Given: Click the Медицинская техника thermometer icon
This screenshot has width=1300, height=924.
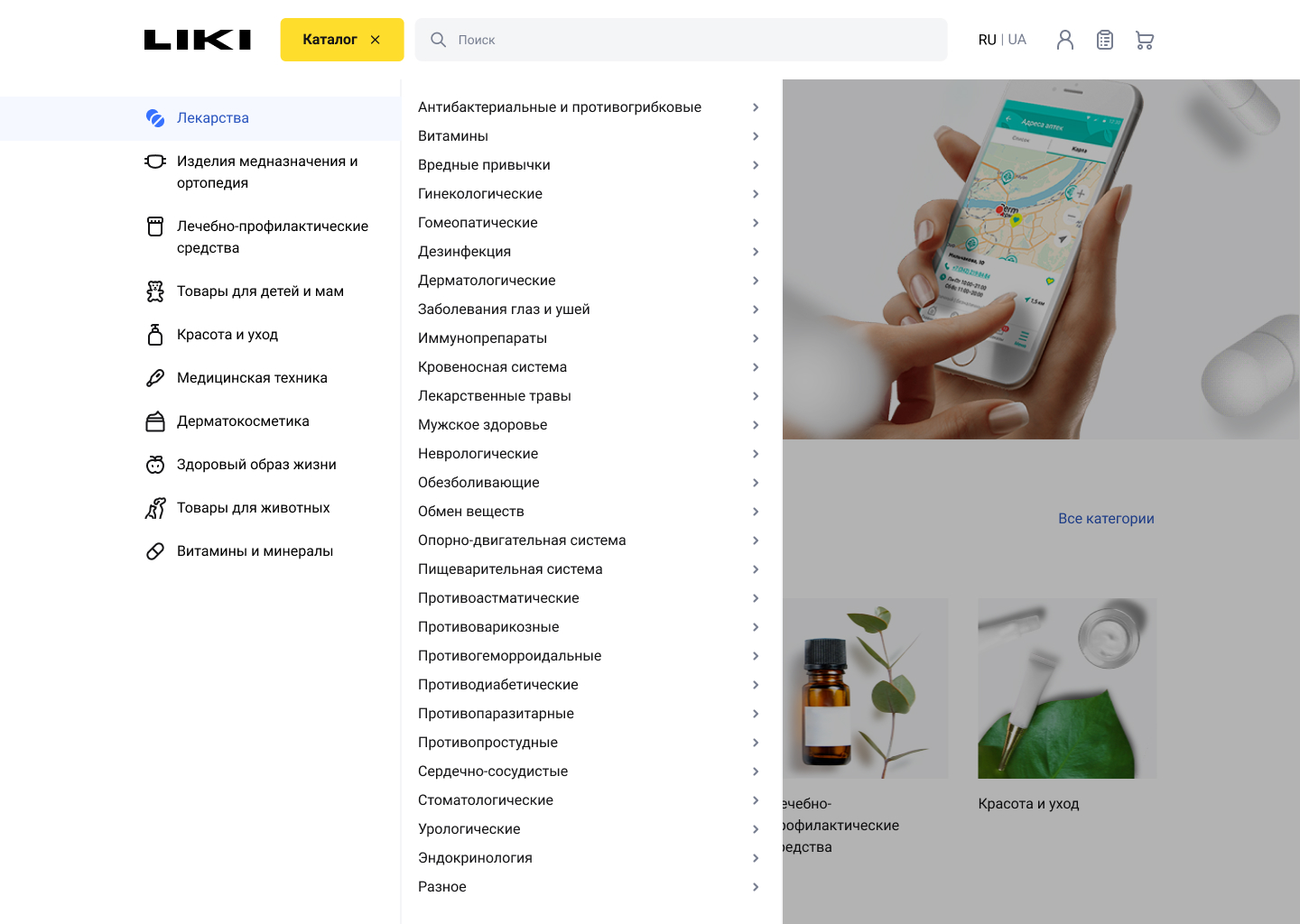Looking at the screenshot, I should (155, 378).
